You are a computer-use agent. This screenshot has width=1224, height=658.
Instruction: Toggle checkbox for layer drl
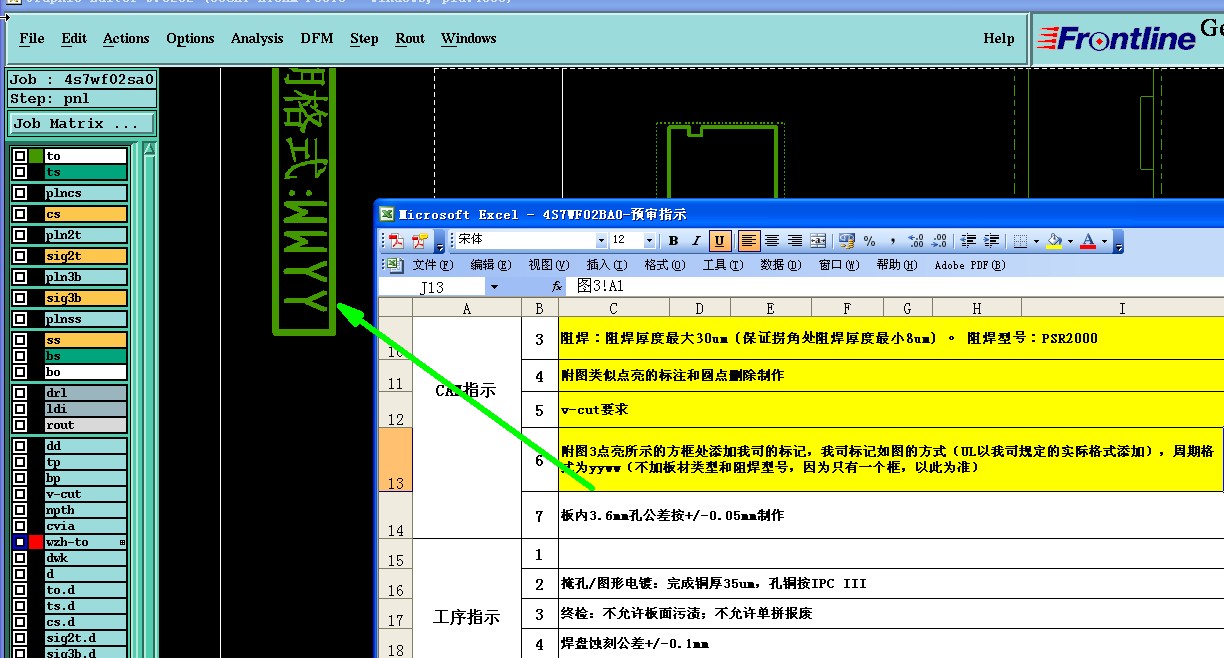20,393
